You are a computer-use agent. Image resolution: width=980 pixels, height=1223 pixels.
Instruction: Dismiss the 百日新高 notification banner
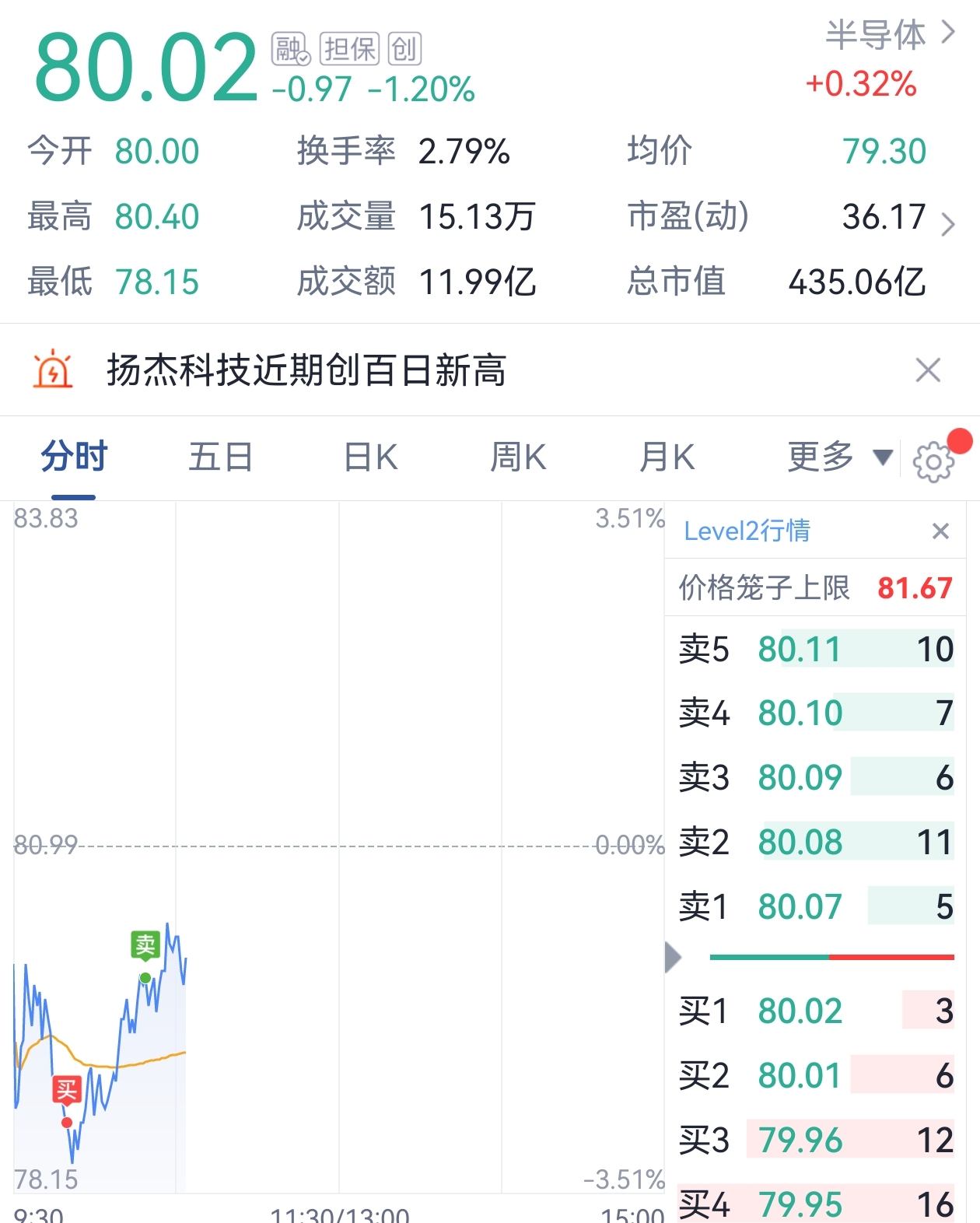(x=929, y=370)
